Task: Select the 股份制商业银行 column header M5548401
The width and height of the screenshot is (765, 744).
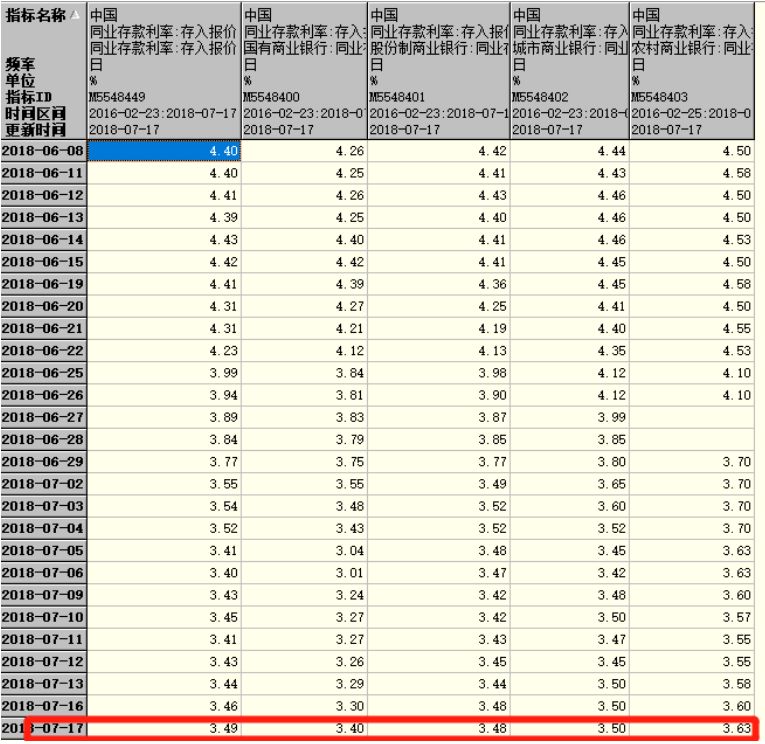Action: pyautogui.click(x=439, y=71)
